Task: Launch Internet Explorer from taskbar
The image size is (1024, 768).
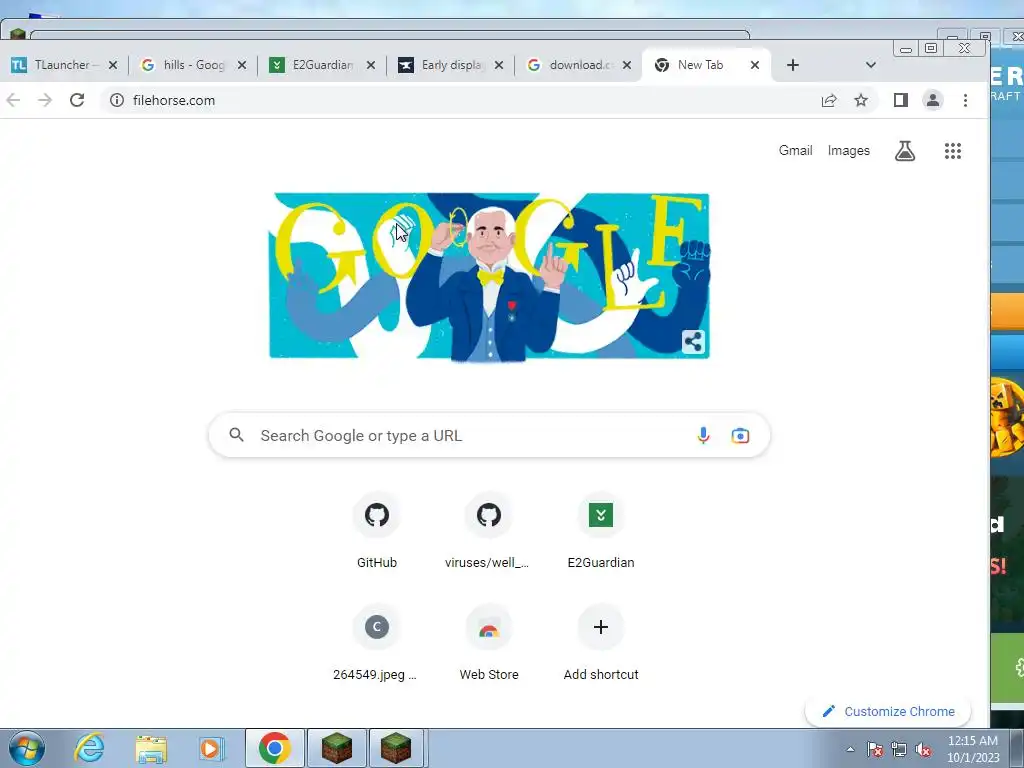Action: 89,748
